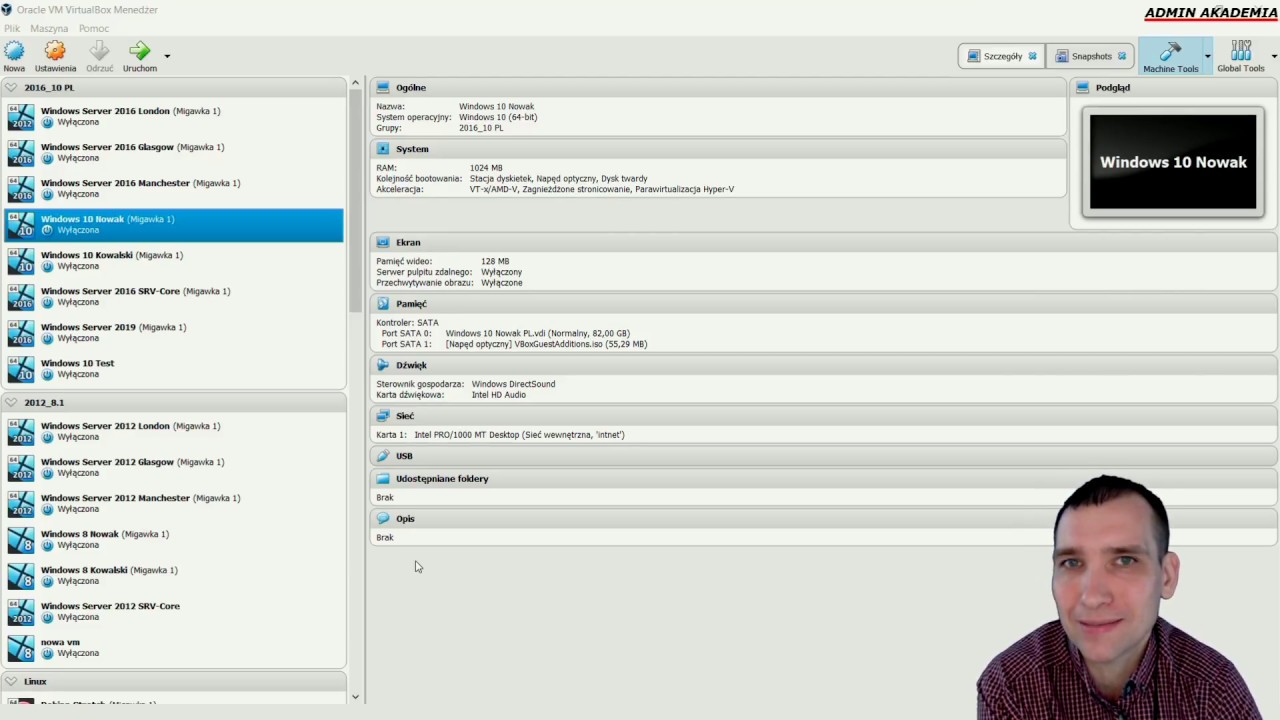The image size is (1280, 720).
Task: Select Global Tools button
Action: coord(1241,56)
